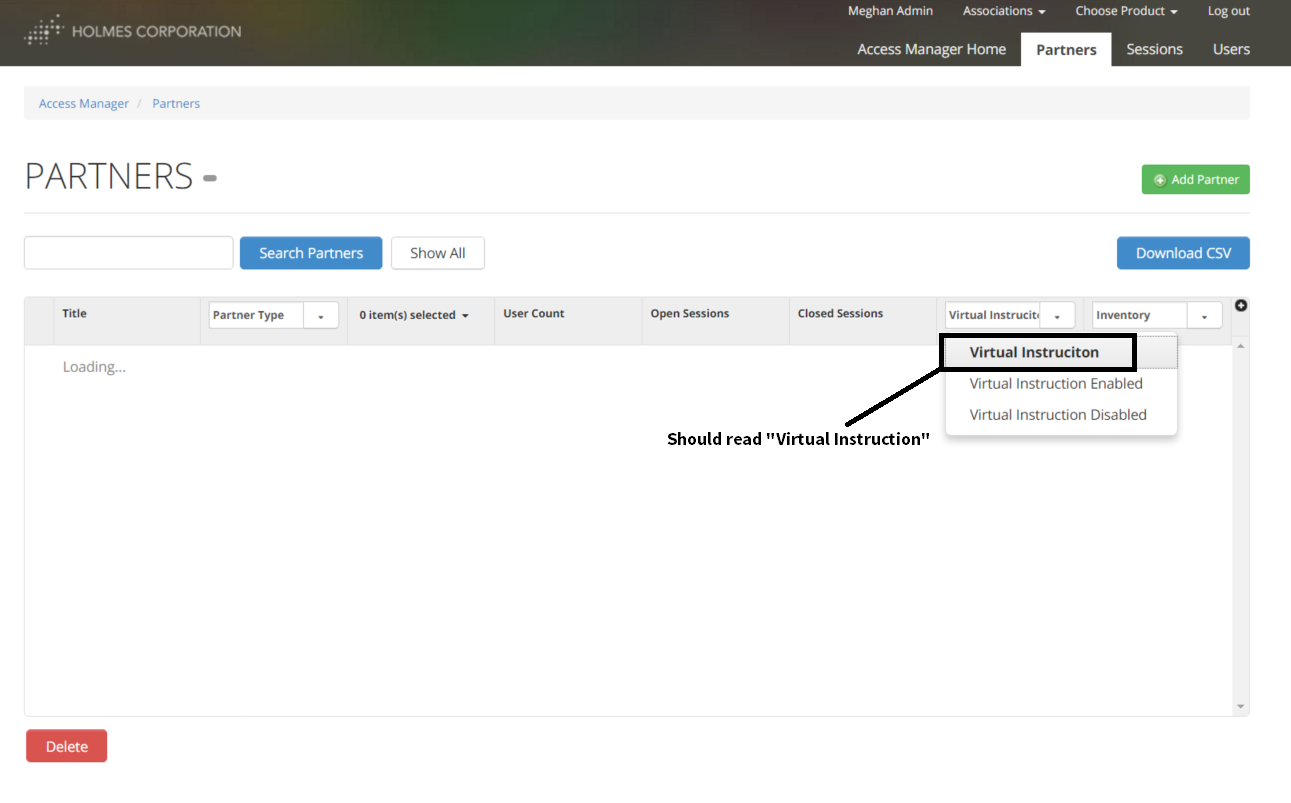Switch to the Sessions tab
1291x803 pixels.
(x=1154, y=49)
